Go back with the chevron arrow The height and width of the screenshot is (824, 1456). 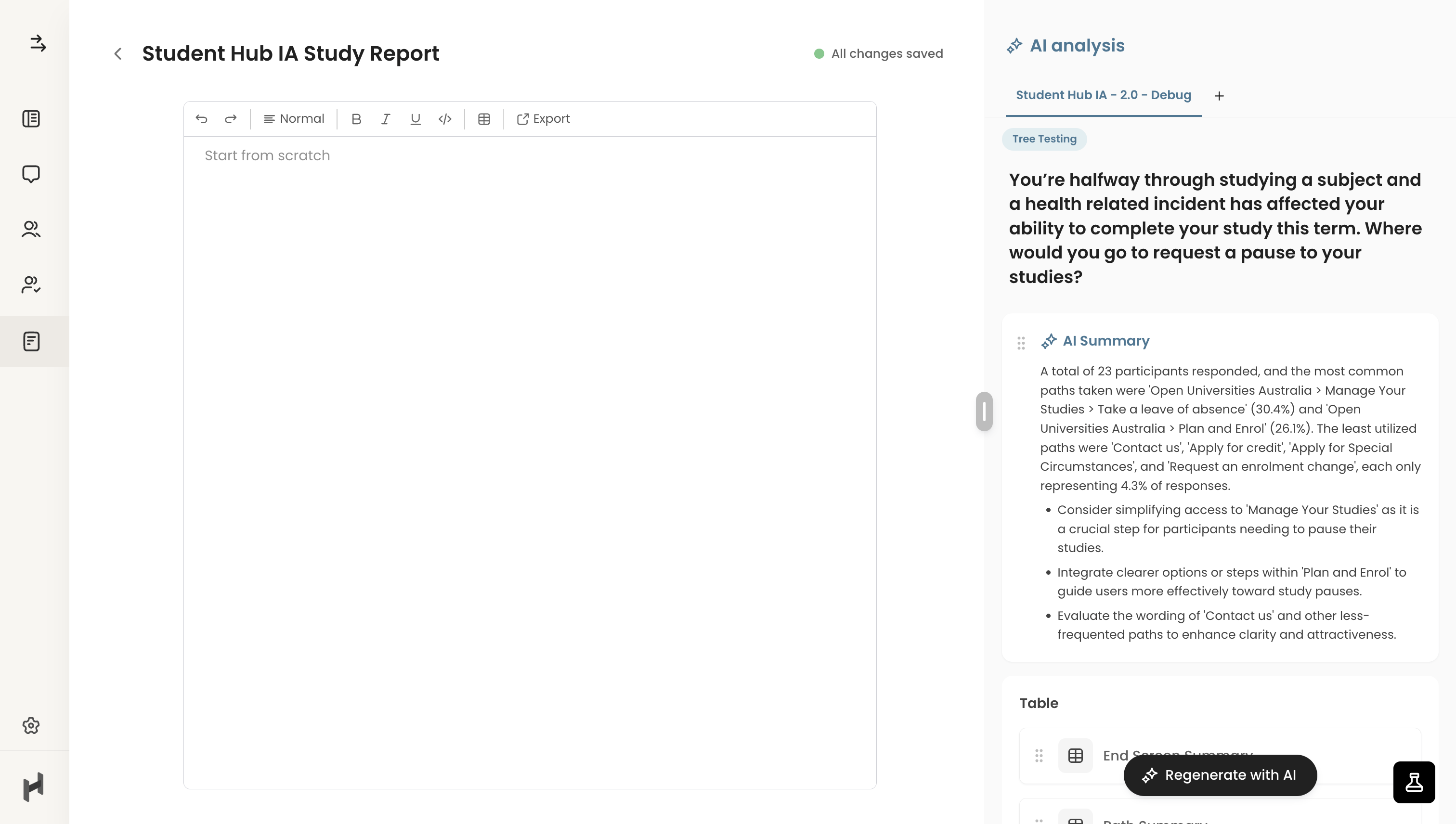tap(118, 54)
